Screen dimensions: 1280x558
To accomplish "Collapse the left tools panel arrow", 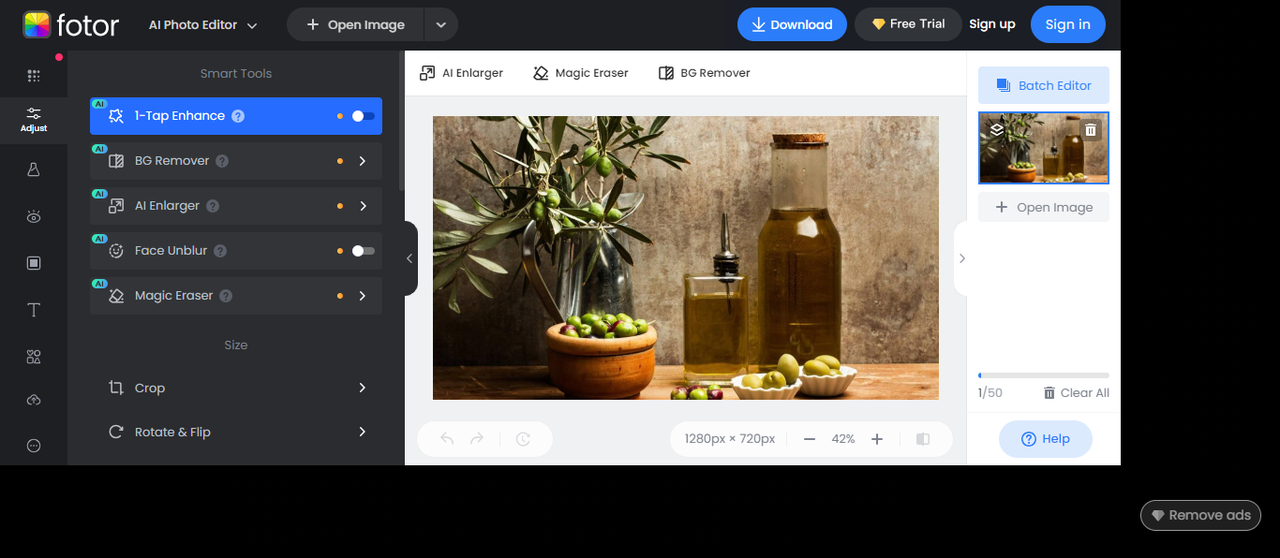I will [x=410, y=258].
